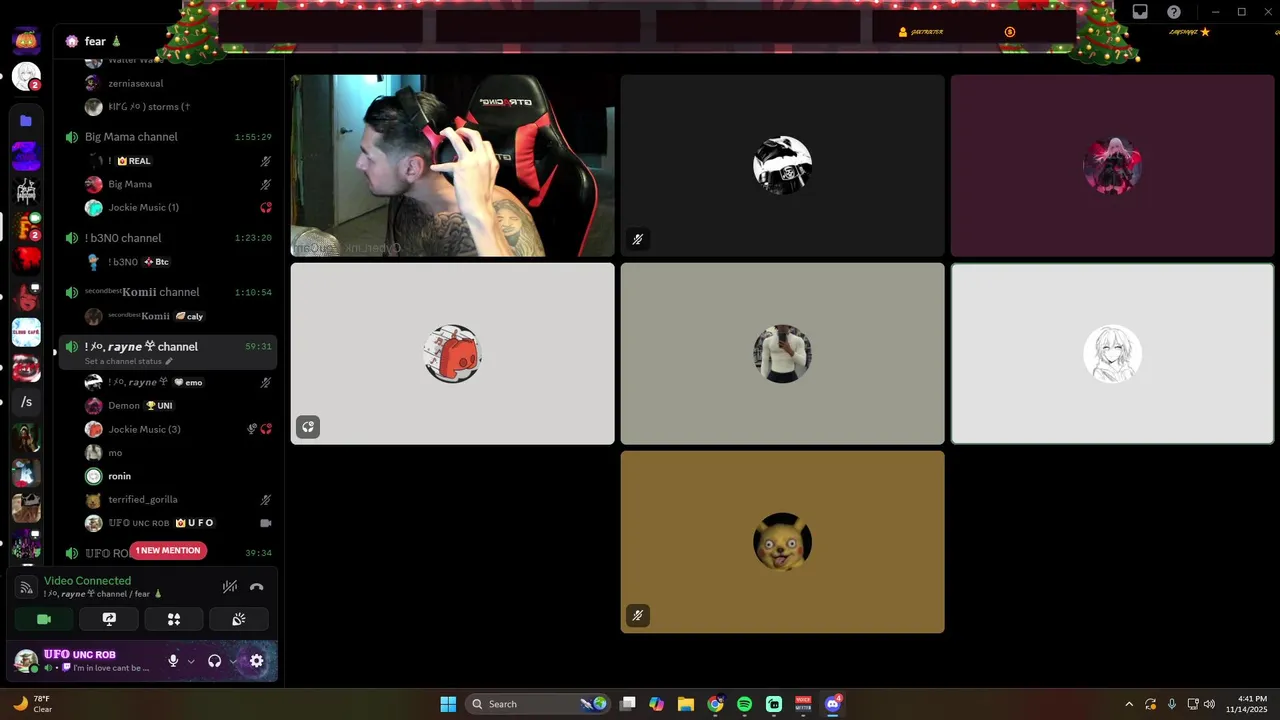
Task: Open Chrome from taskbar
Action: (x=715, y=704)
